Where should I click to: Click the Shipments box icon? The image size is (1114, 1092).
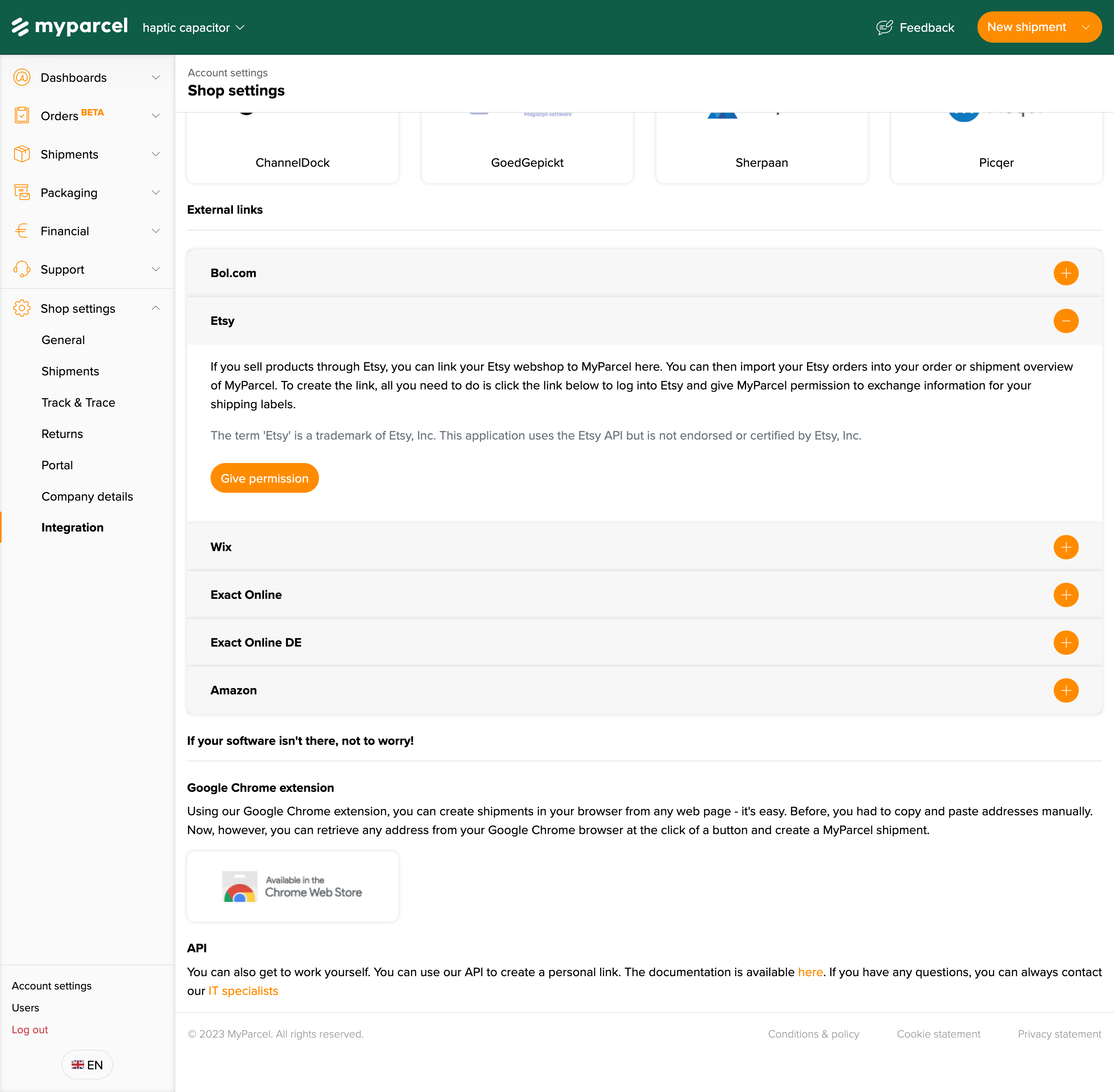tap(22, 154)
